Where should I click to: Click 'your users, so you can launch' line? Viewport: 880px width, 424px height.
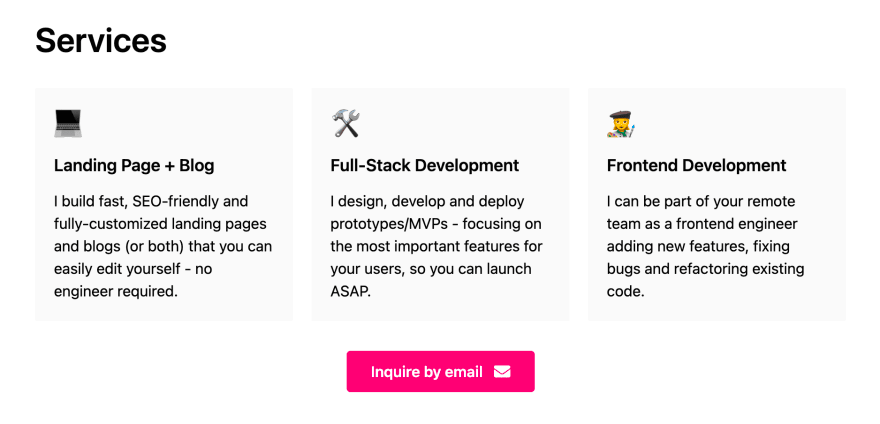(x=431, y=269)
